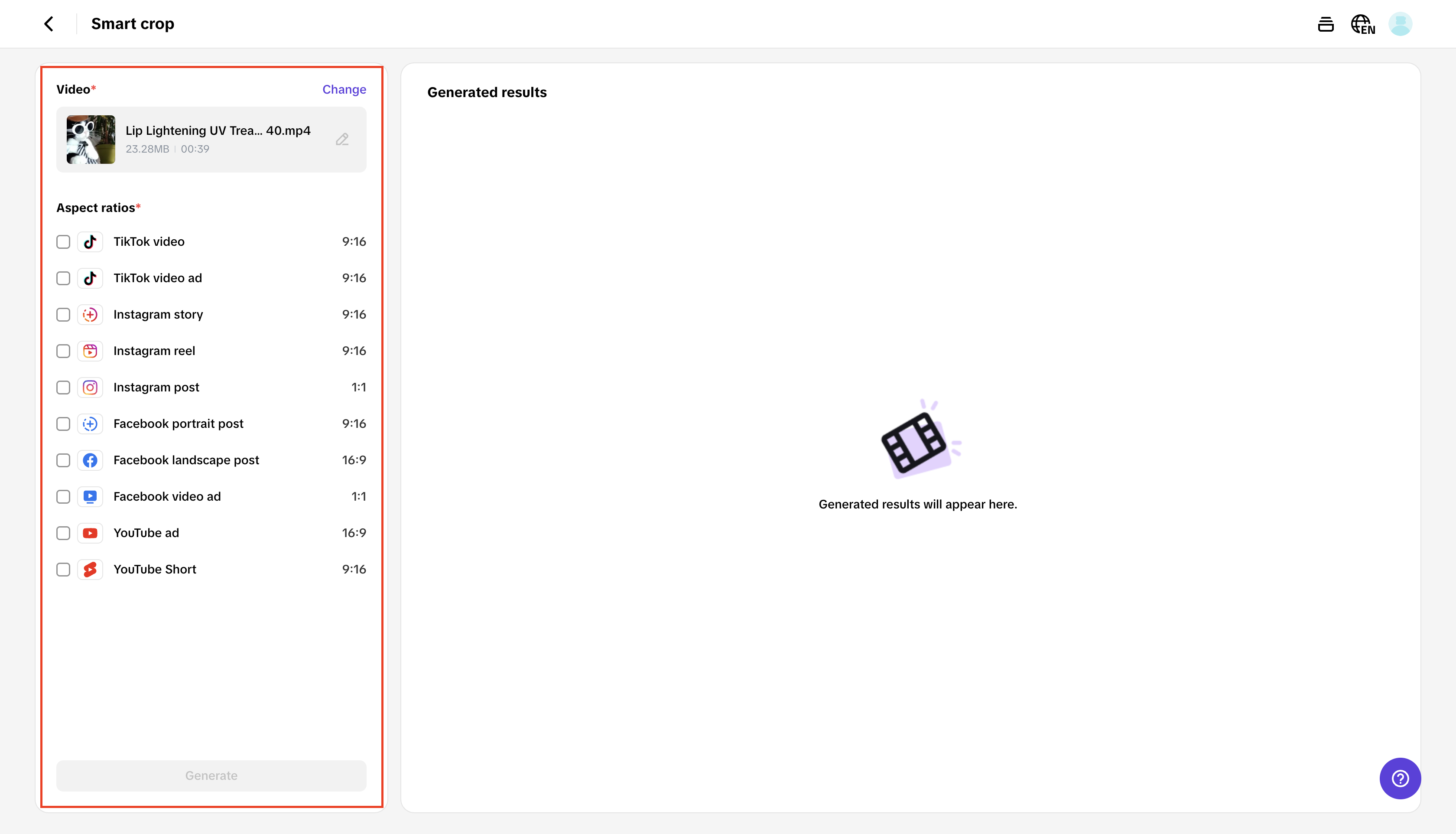1456x834 pixels.
Task: Click the pencil rename video icon
Action: [342, 139]
